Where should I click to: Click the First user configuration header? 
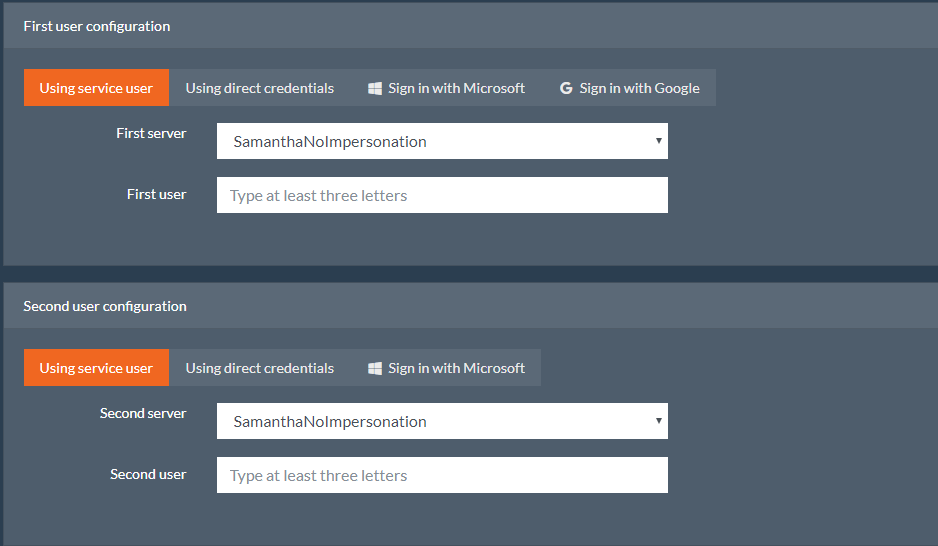97,26
